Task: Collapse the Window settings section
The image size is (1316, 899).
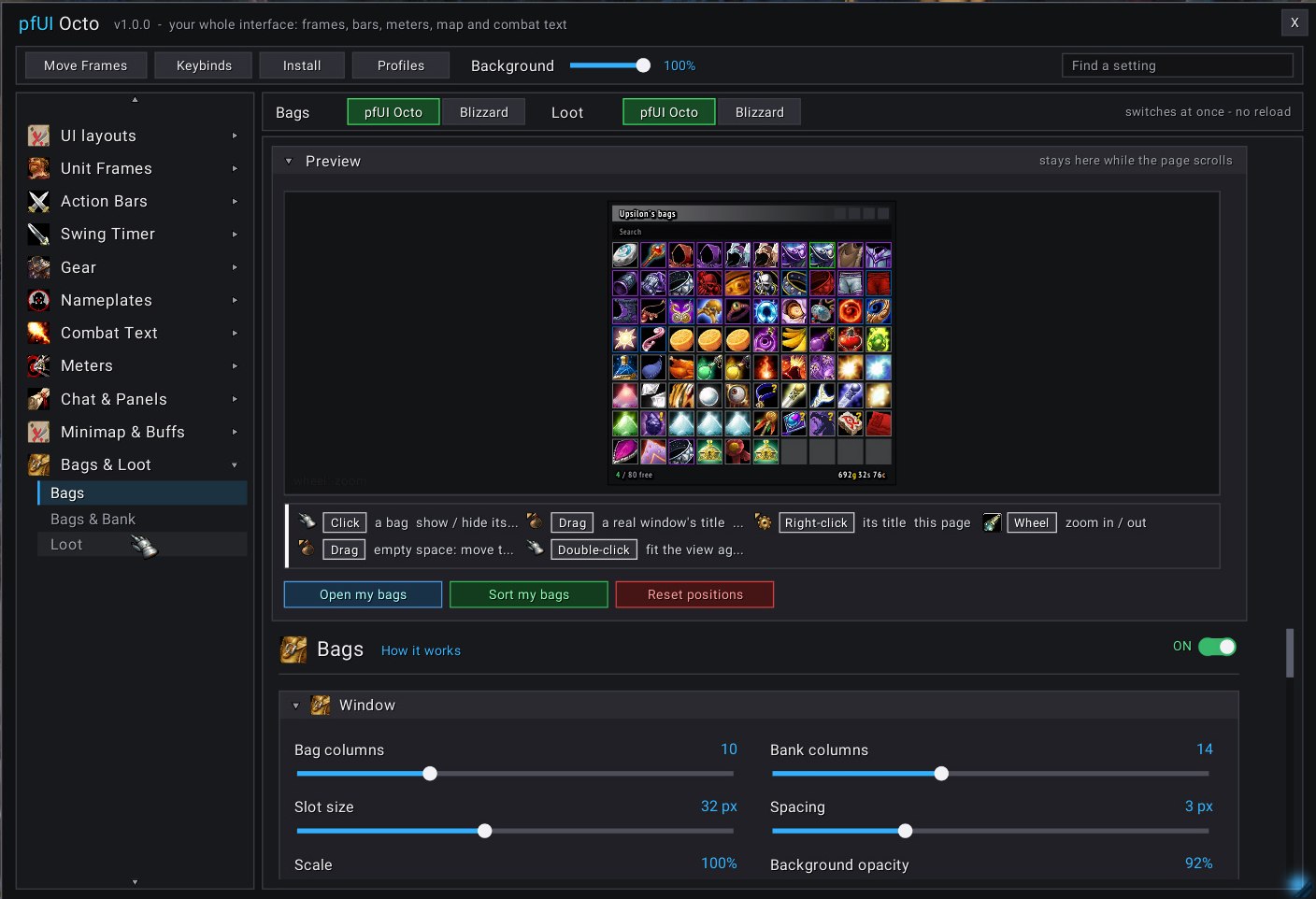Action: point(296,706)
